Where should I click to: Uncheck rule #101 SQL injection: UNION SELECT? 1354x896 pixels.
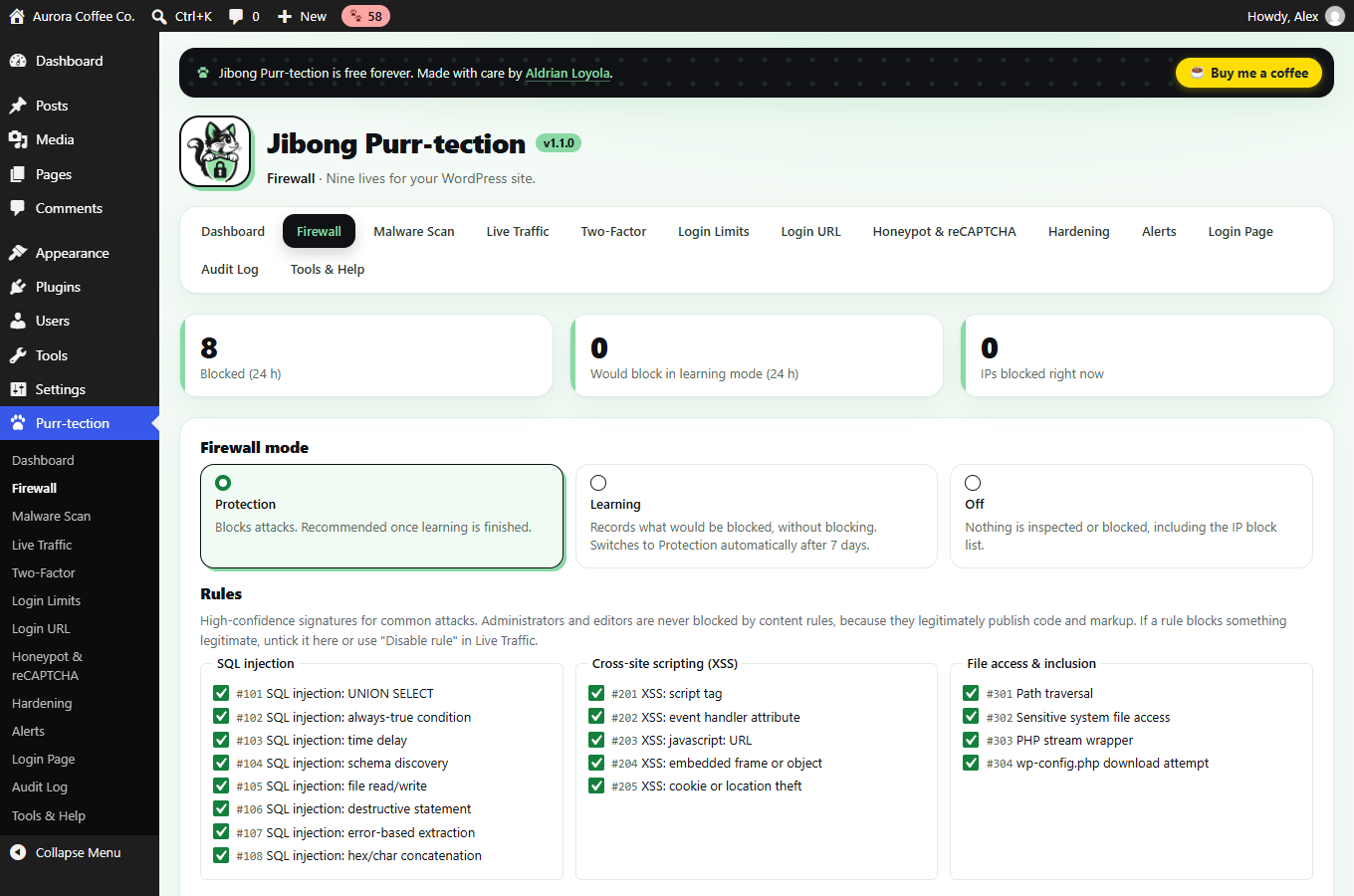[x=221, y=693]
